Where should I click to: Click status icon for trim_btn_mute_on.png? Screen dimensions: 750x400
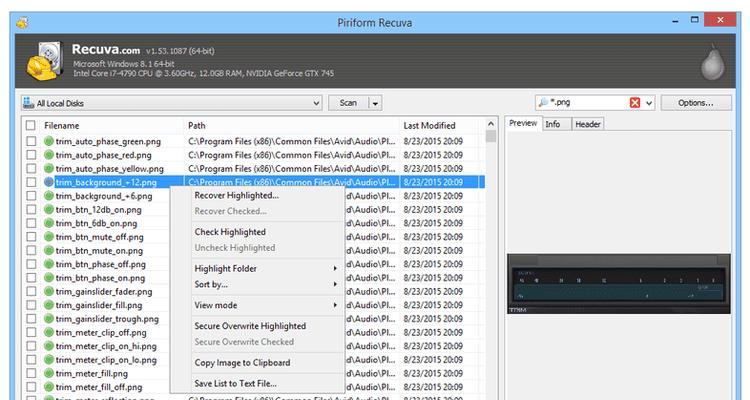point(48,250)
